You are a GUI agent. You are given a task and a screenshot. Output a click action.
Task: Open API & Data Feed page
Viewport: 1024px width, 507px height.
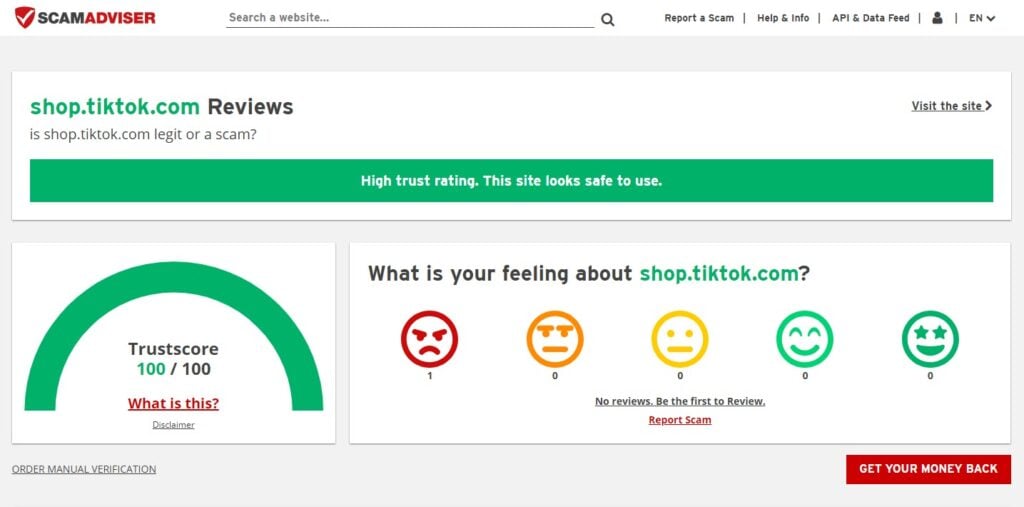pos(871,18)
